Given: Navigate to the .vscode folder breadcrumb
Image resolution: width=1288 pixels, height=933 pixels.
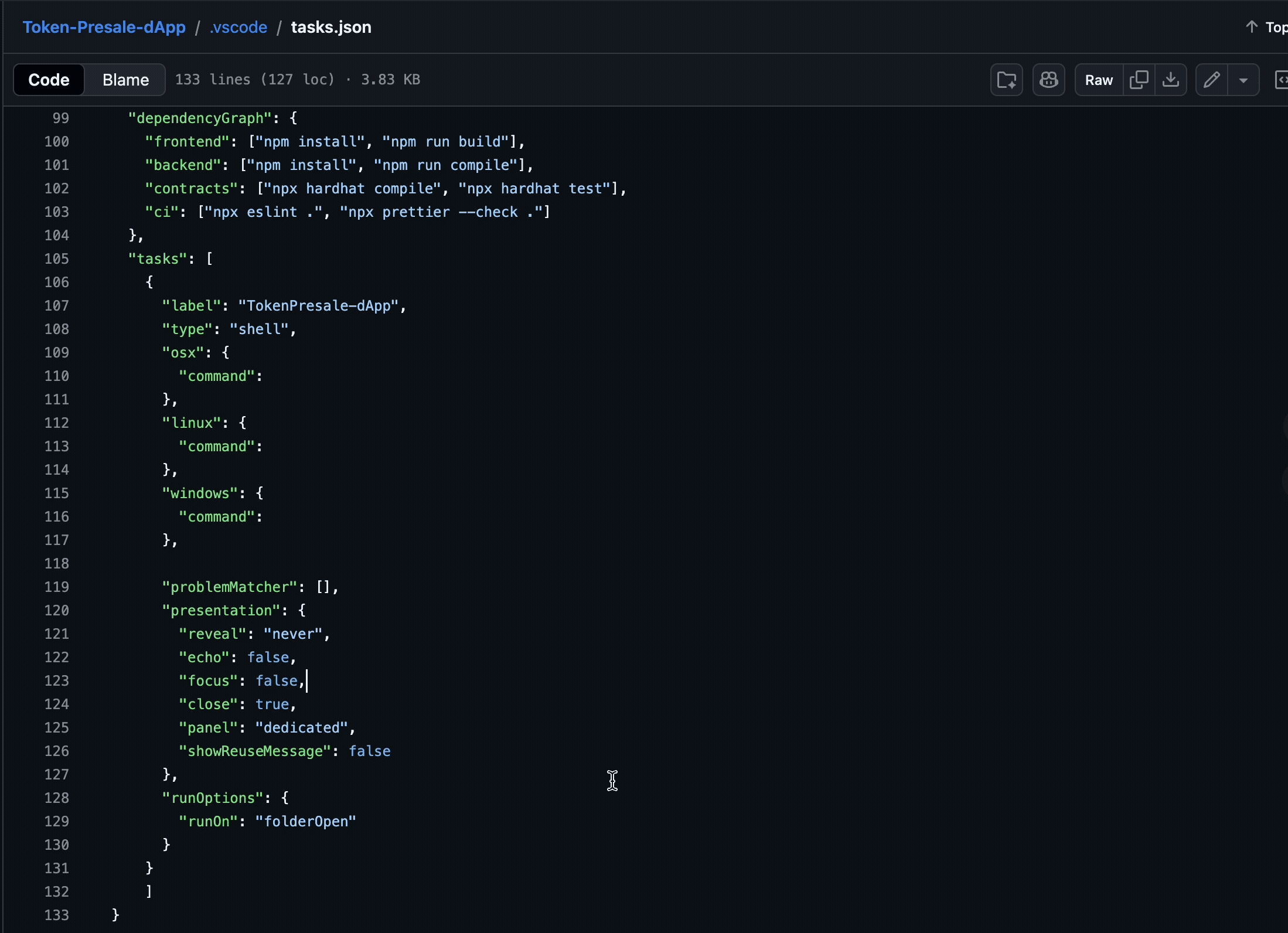Looking at the screenshot, I should pos(238,28).
